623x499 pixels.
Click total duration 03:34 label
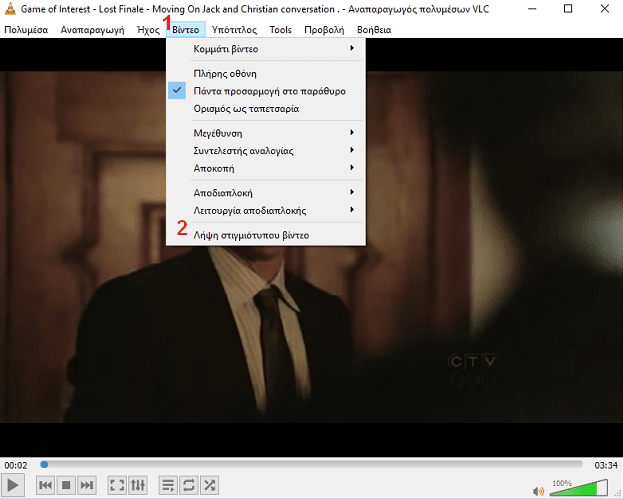pos(606,465)
